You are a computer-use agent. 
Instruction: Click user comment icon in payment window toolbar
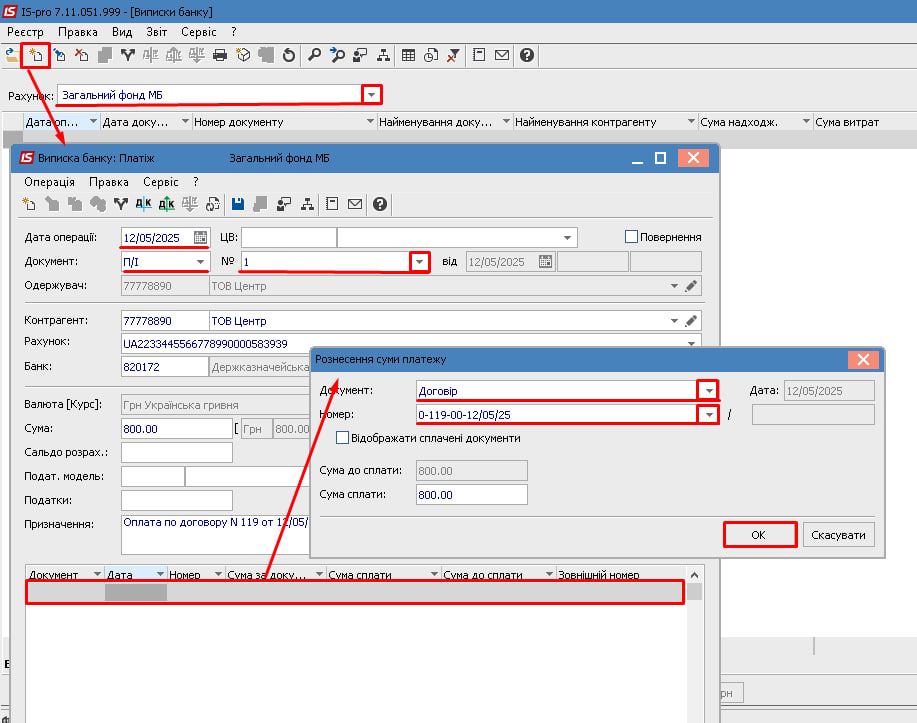(284, 204)
